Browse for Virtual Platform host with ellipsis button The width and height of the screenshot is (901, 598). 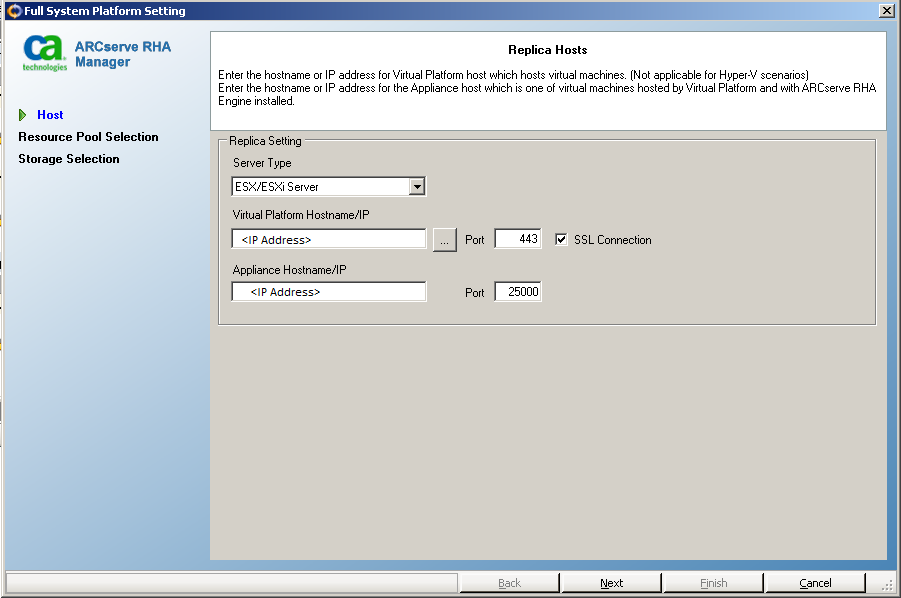444,240
